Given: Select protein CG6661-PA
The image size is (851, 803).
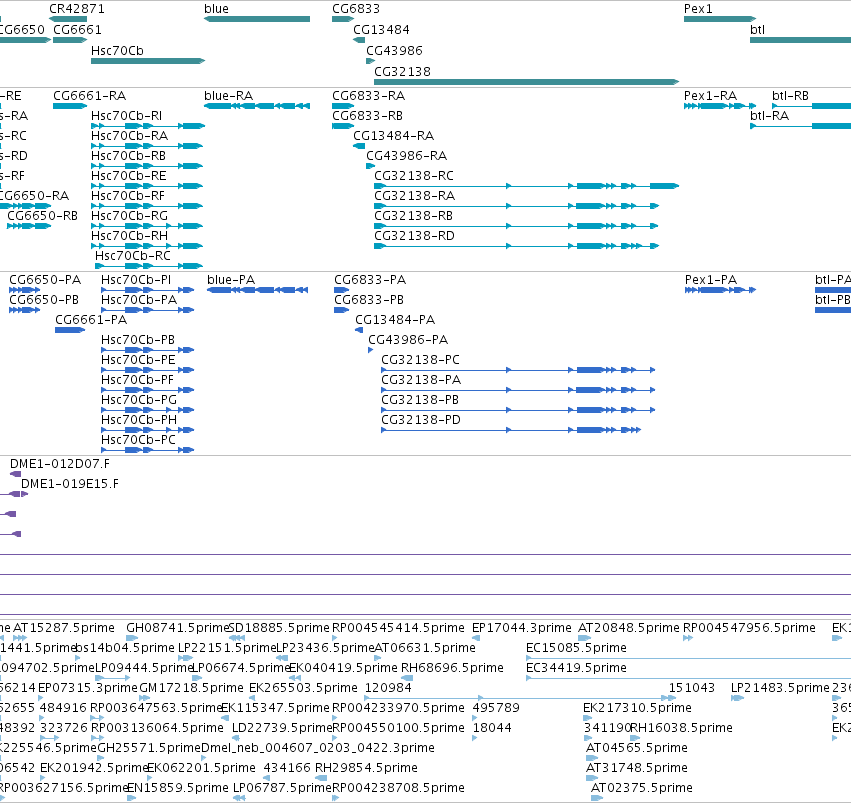Looking at the screenshot, I should (69, 330).
